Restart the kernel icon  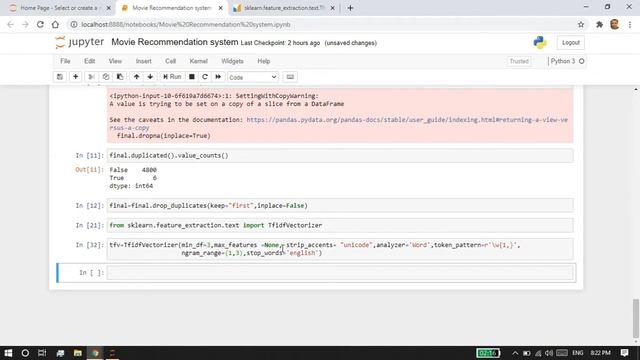(205, 77)
